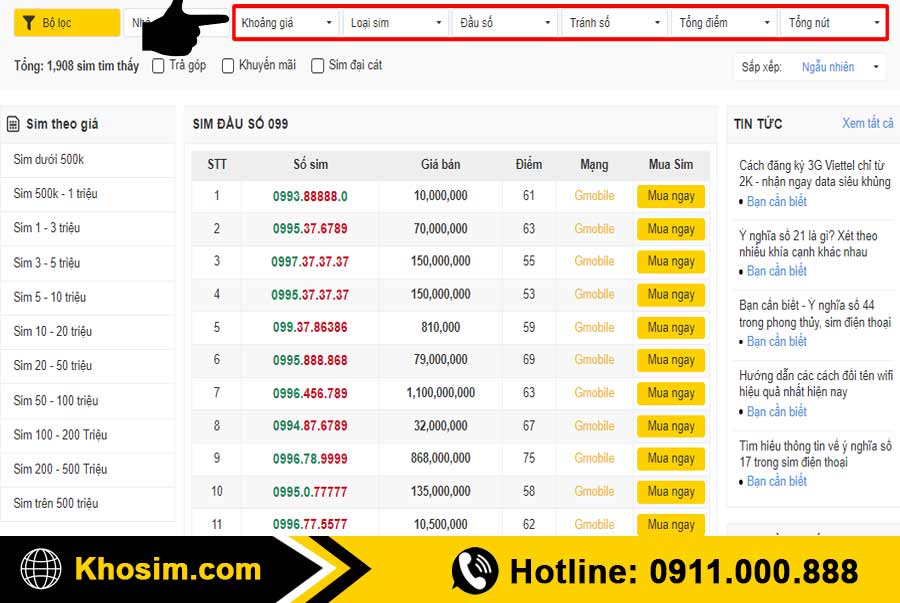Tick the Sim đại cát checkbox
The height and width of the screenshot is (603, 900).
318,66
